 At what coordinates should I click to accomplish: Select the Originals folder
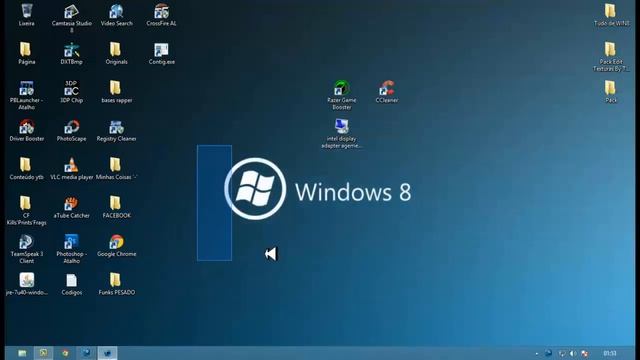pyautogui.click(x=116, y=50)
